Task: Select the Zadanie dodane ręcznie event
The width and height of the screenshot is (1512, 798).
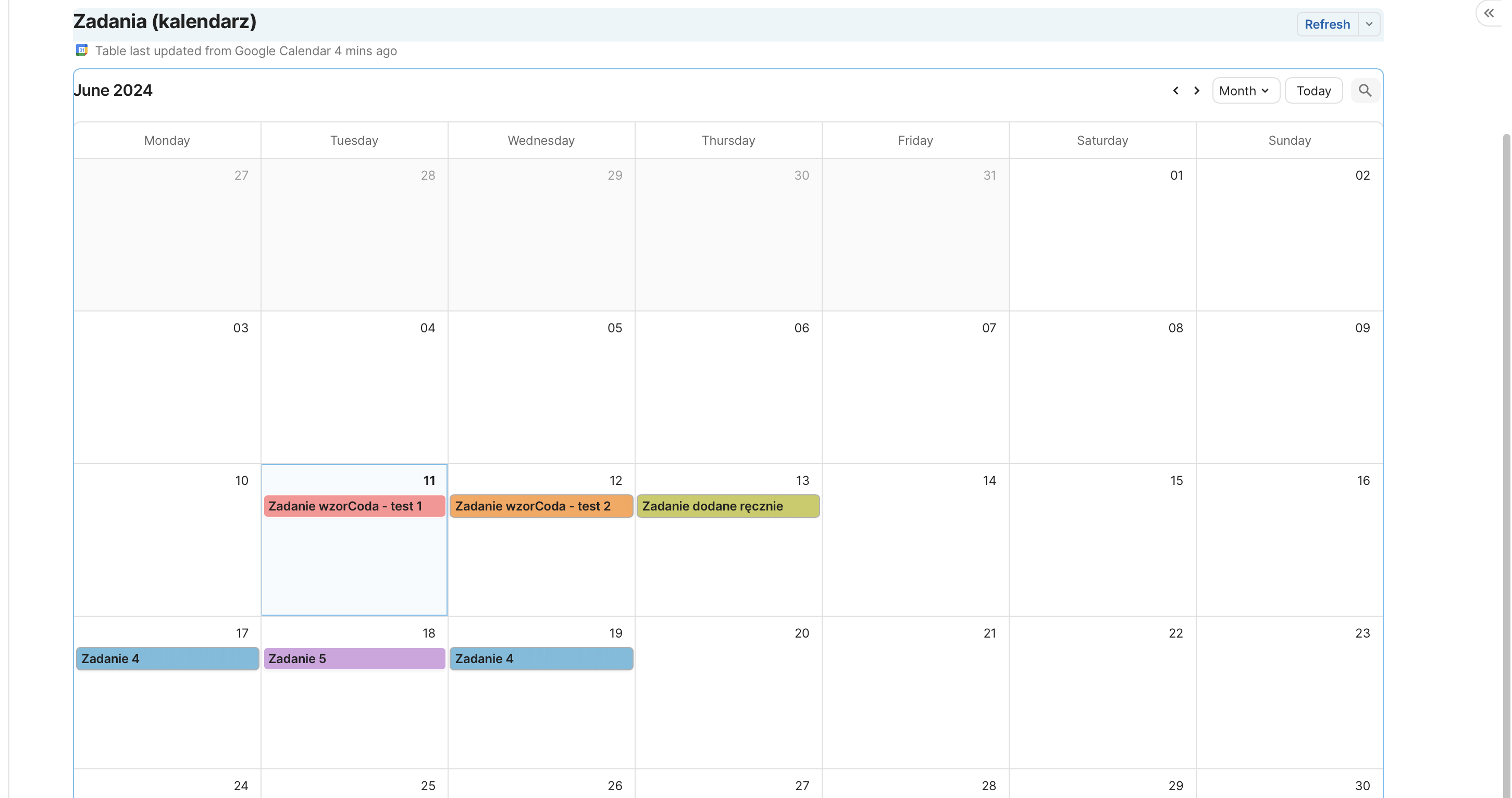Action: [728, 506]
